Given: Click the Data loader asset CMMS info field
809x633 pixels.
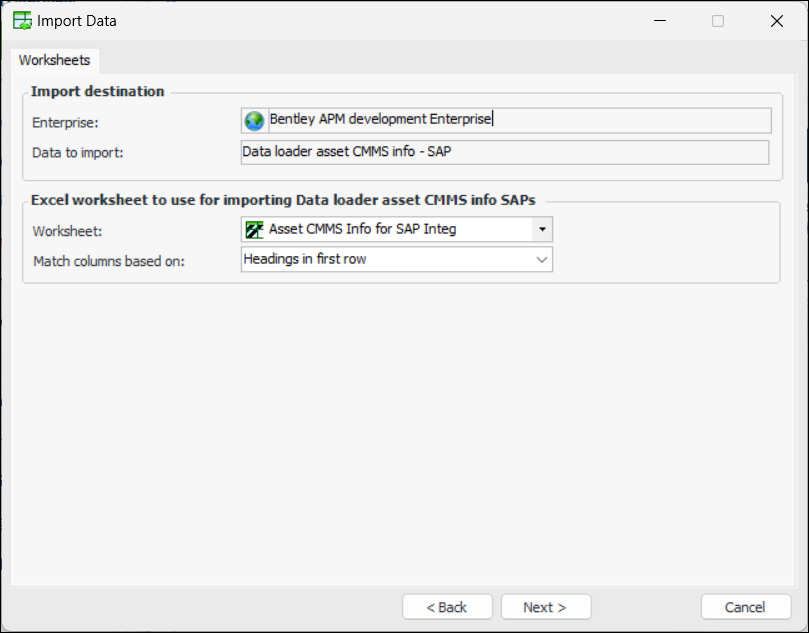Looking at the screenshot, I should (x=504, y=152).
